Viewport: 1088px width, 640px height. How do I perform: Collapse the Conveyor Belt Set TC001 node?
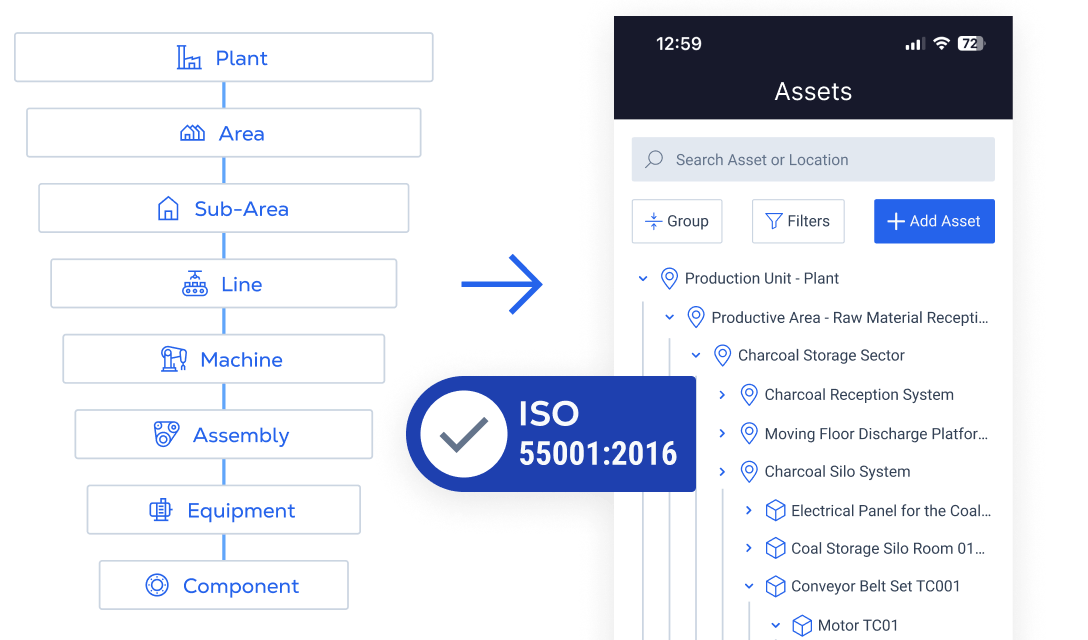coord(749,587)
